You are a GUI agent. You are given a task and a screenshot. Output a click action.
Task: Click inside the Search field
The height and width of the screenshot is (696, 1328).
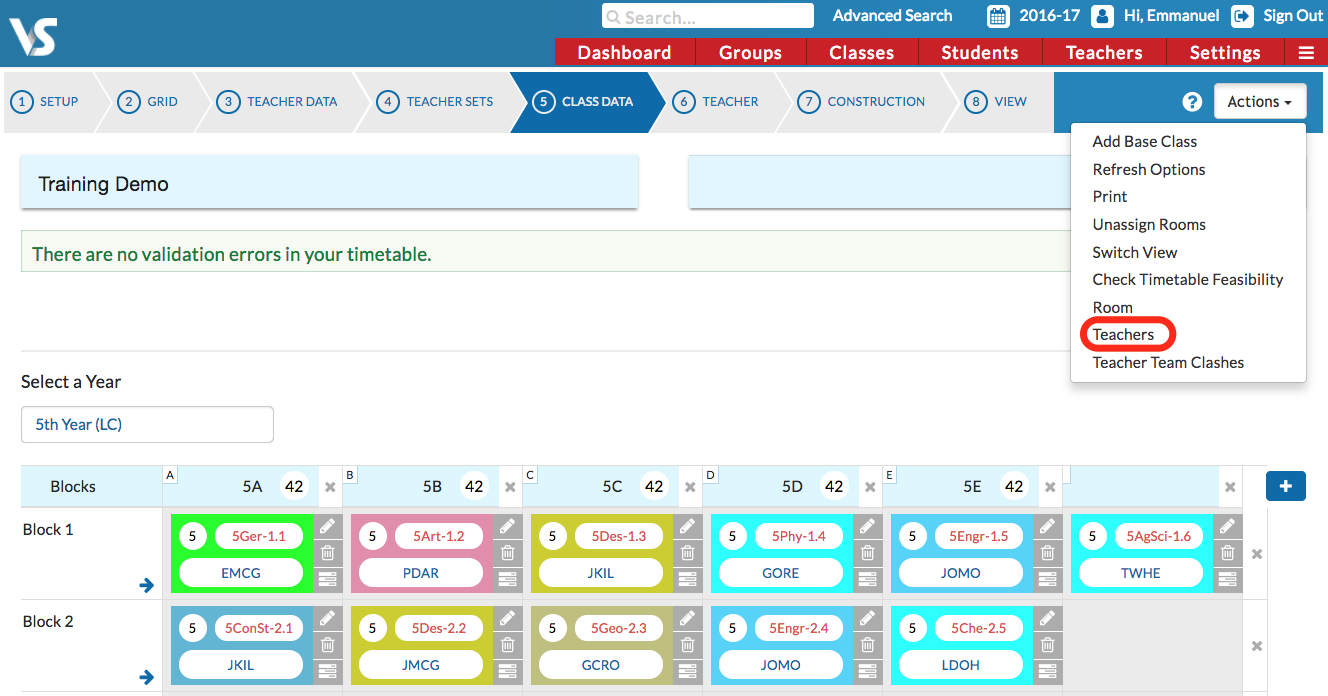point(707,16)
